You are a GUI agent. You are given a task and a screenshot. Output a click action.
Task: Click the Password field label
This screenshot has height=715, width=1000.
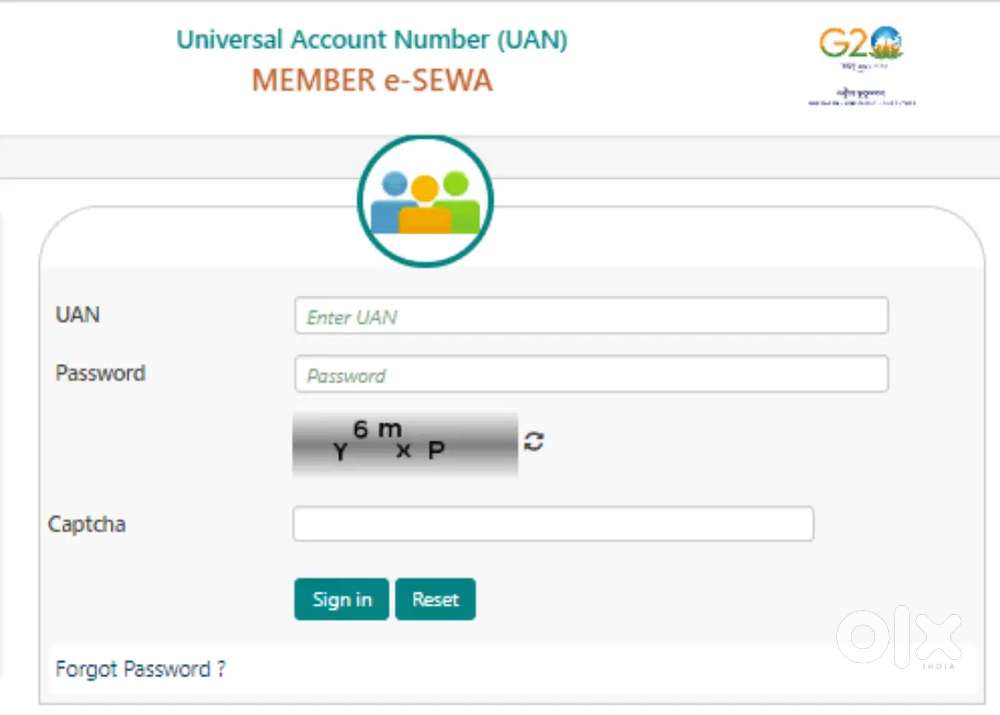tap(99, 373)
